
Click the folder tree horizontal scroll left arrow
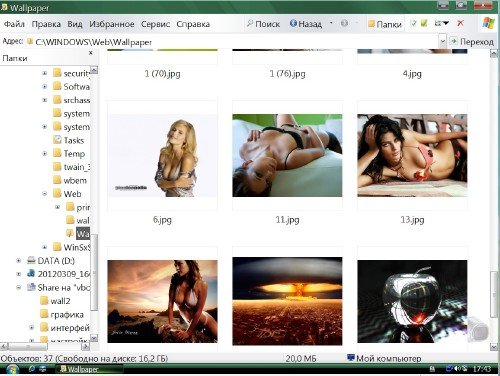pyautogui.click(x=4, y=347)
